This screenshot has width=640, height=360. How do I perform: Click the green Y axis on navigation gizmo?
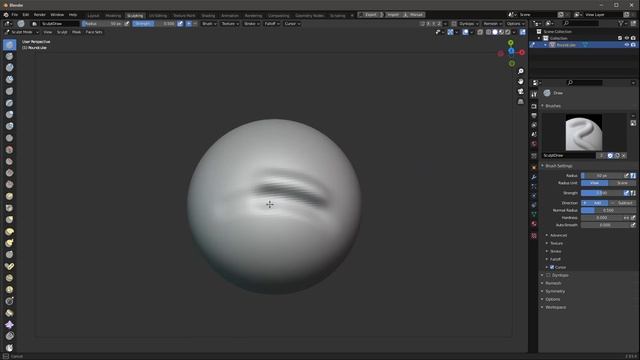click(x=511, y=42)
